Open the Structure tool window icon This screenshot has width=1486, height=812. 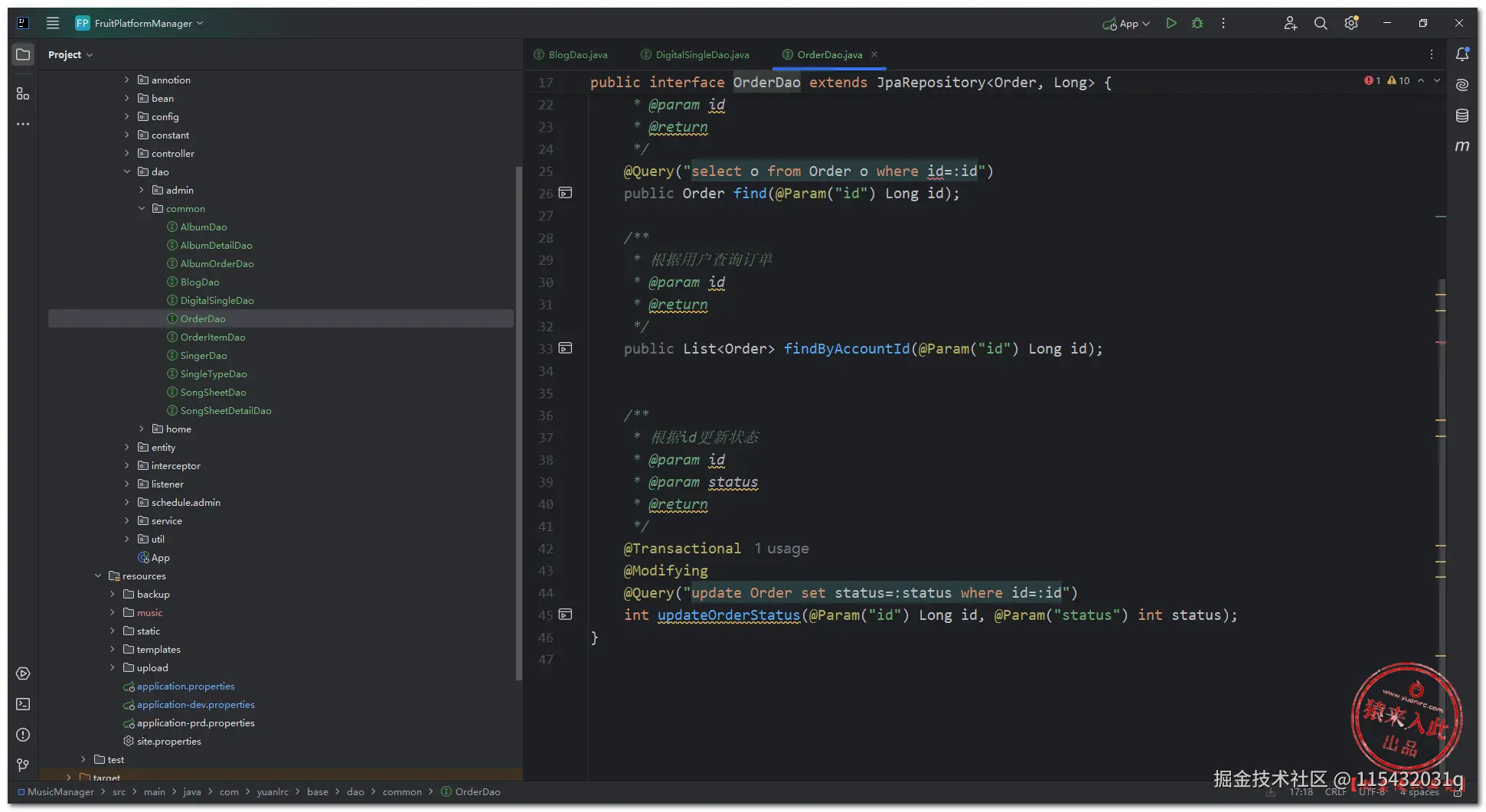tap(23, 93)
